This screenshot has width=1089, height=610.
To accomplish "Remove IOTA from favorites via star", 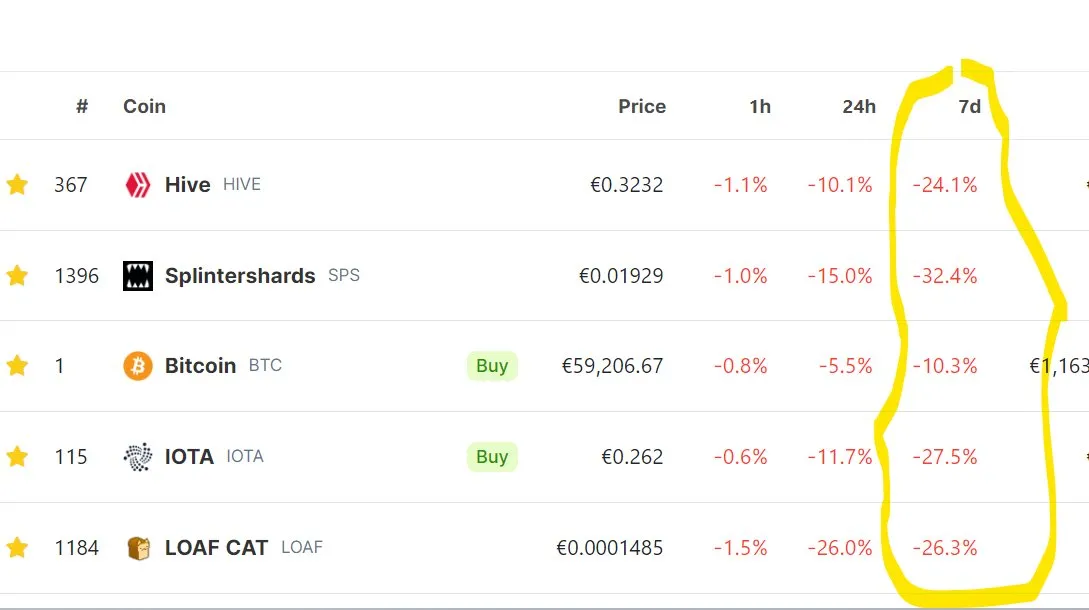I will tap(17, 456).
